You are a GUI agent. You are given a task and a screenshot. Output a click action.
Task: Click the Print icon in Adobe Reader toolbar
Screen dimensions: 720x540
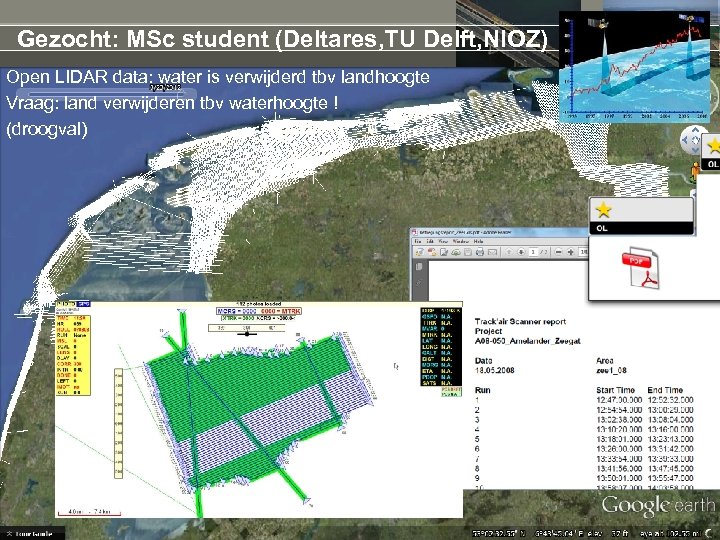[480, 252]
